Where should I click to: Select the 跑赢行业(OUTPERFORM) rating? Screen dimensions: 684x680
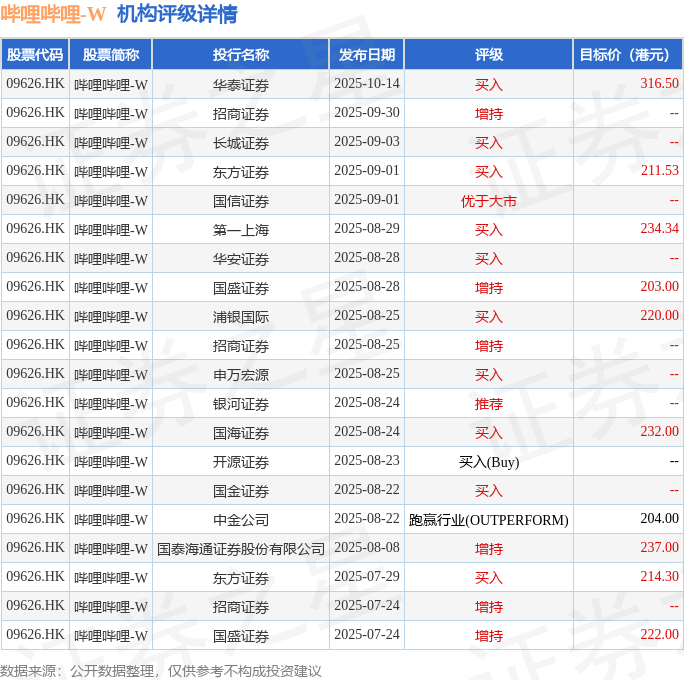click(489, 519)
